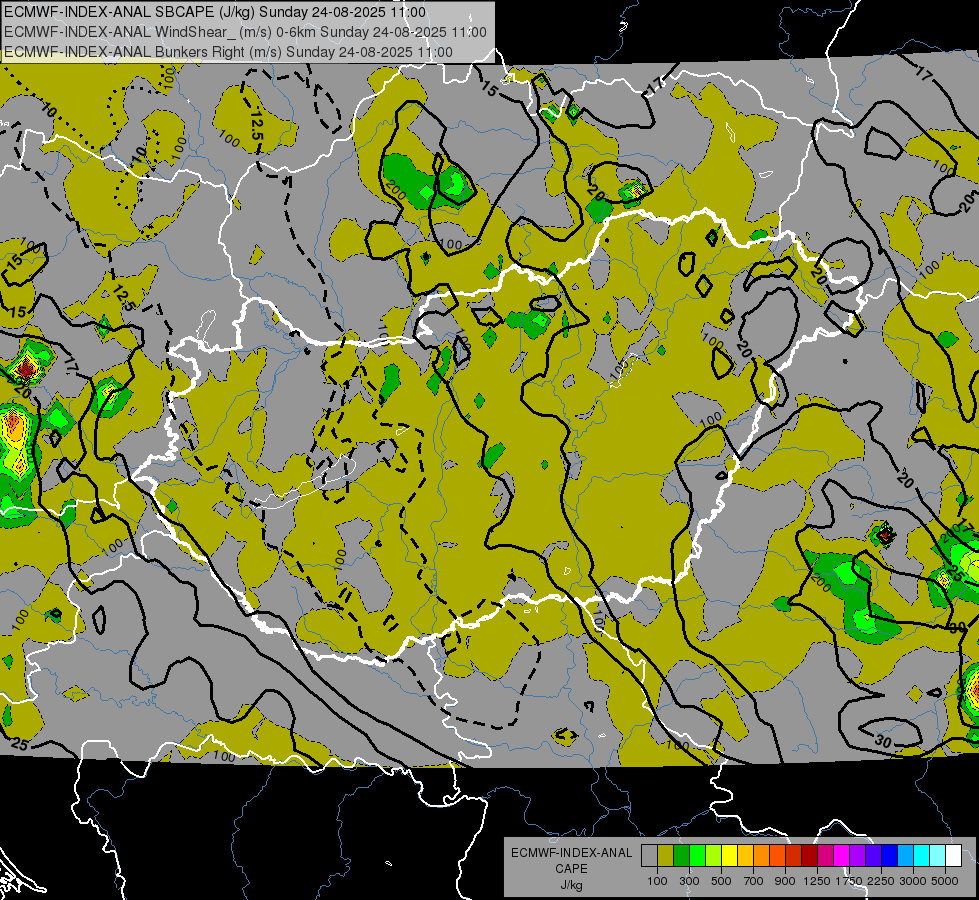
Task: Click the legend value '3000'
Action: tap(913, 881)
